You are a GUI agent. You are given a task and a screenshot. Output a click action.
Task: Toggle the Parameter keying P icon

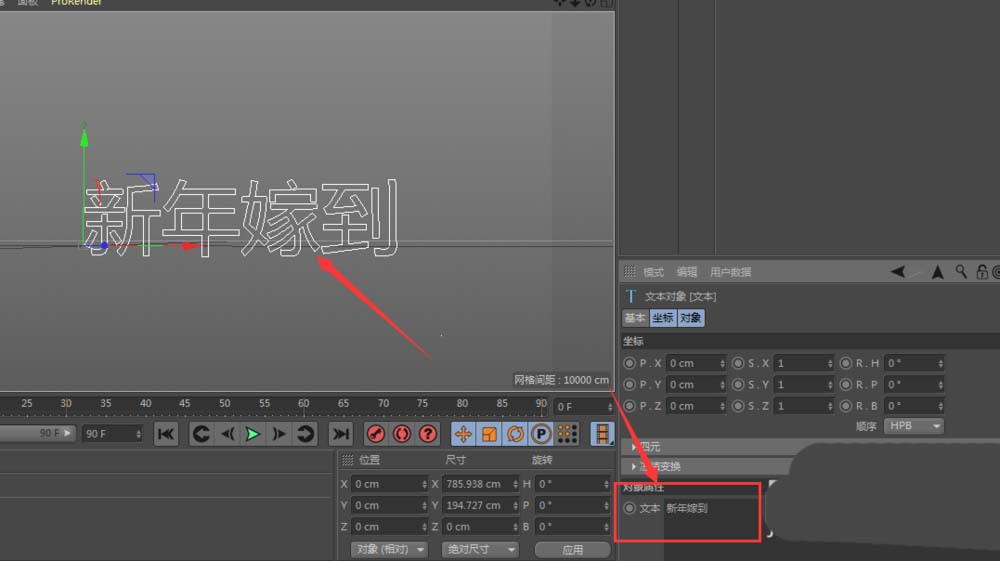click(x=541, y=434)
